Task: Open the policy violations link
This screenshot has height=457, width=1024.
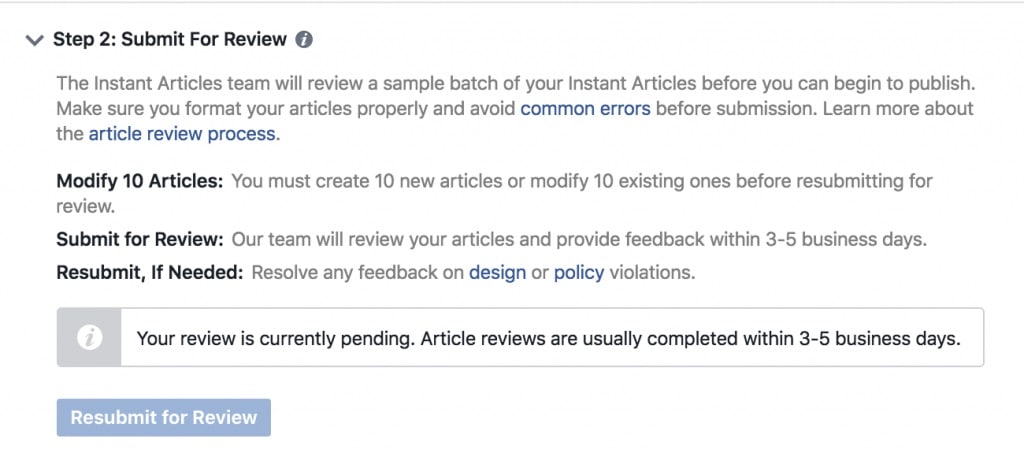Action: pos(579,272)
